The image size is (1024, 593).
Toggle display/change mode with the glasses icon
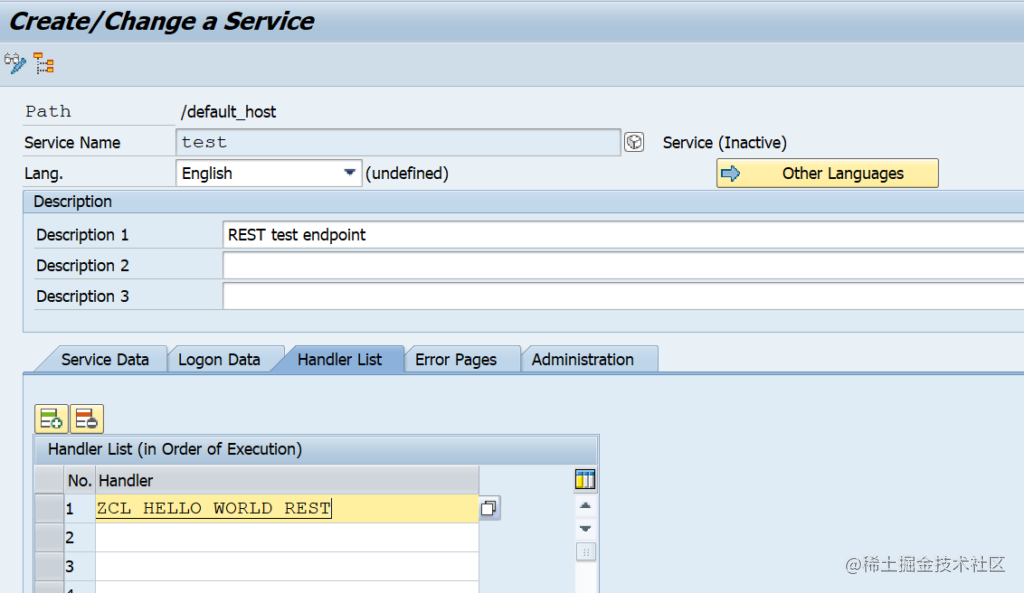(x=14, y=62)
